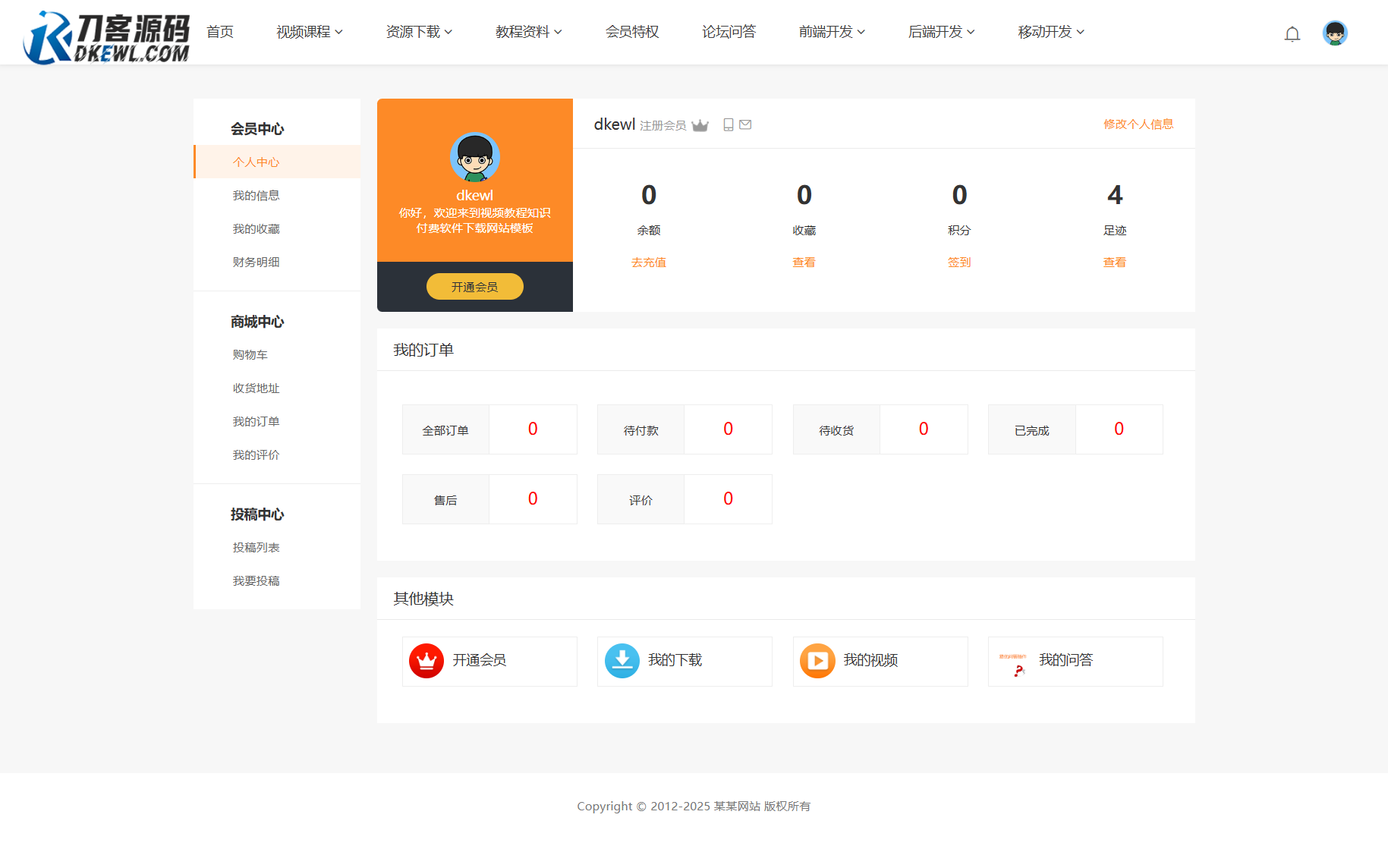Click 签到 under 积分
This screenshot has width=1388, height=868.
[958, 262]
